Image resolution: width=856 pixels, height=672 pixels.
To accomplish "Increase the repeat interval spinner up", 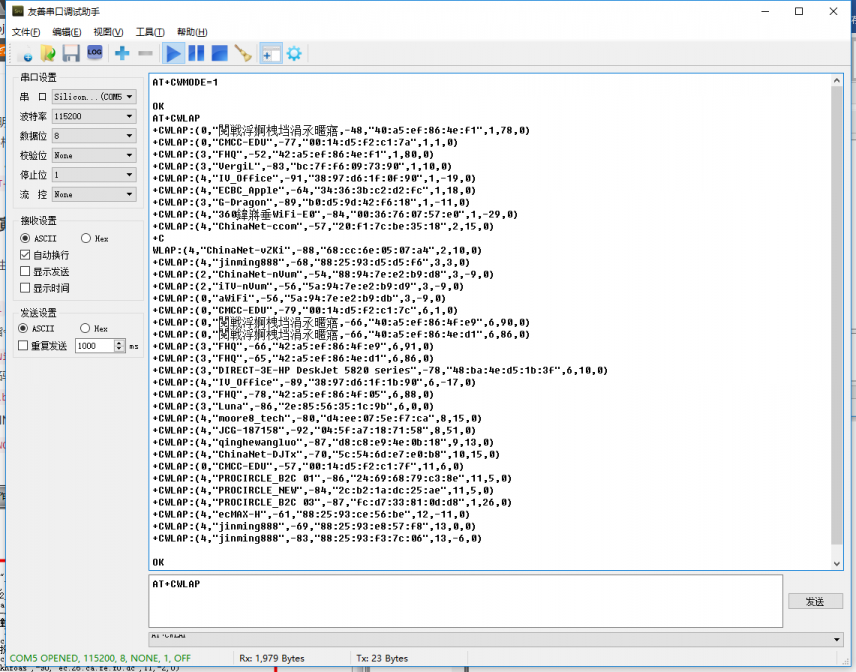I will [x=120, y=342].
